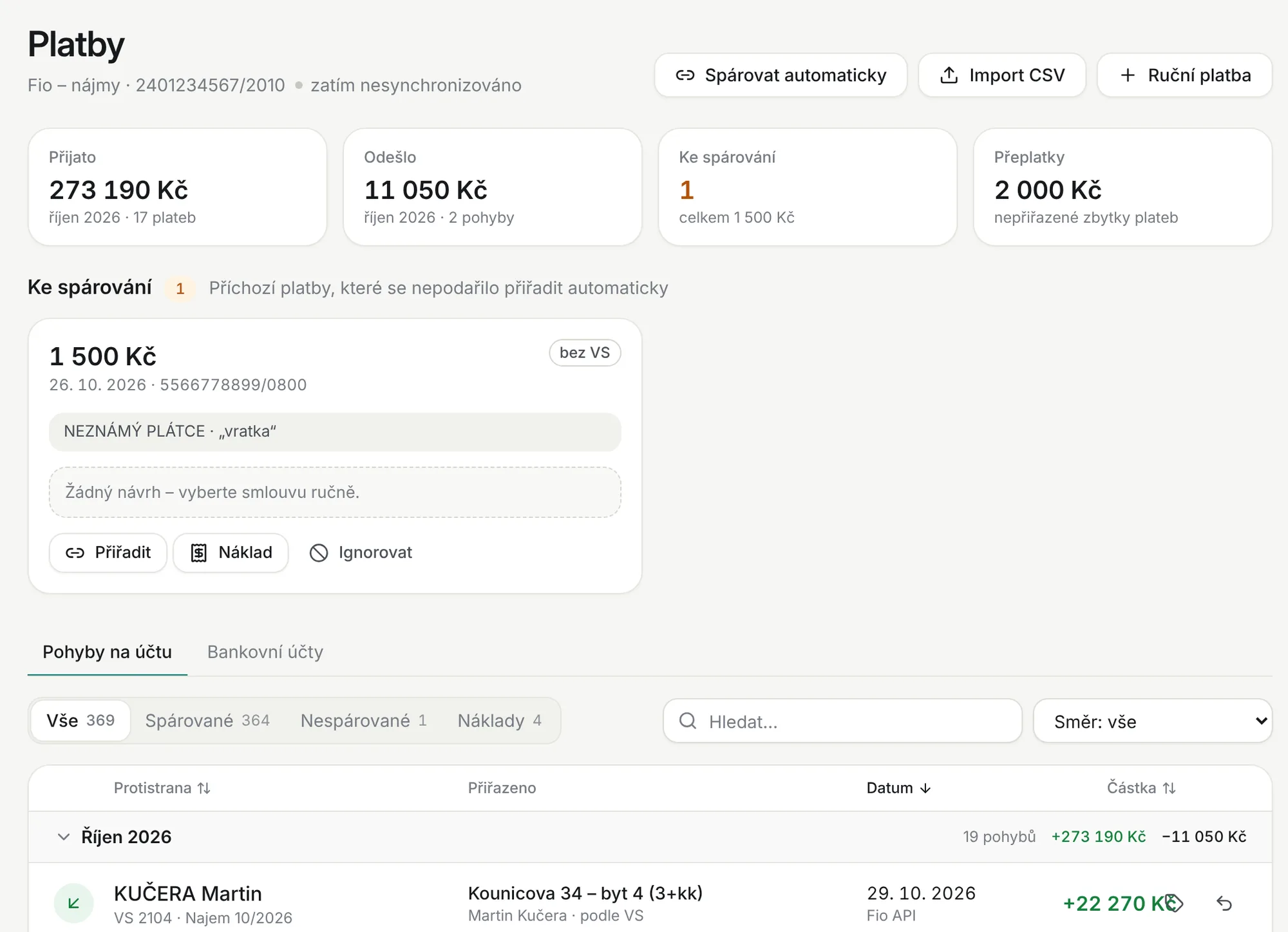1288x932 pixels.
Task: Collapse the Říjen 2026 group
Action: [x=63, y=837]
